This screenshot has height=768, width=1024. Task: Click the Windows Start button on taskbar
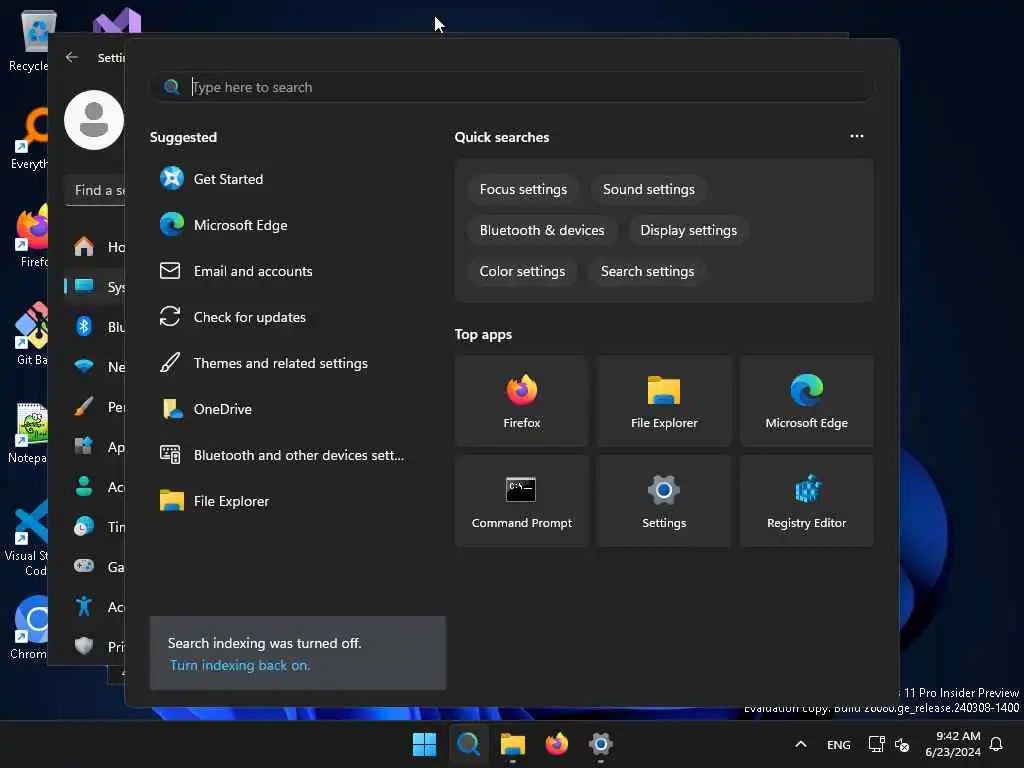coord(424,744)
